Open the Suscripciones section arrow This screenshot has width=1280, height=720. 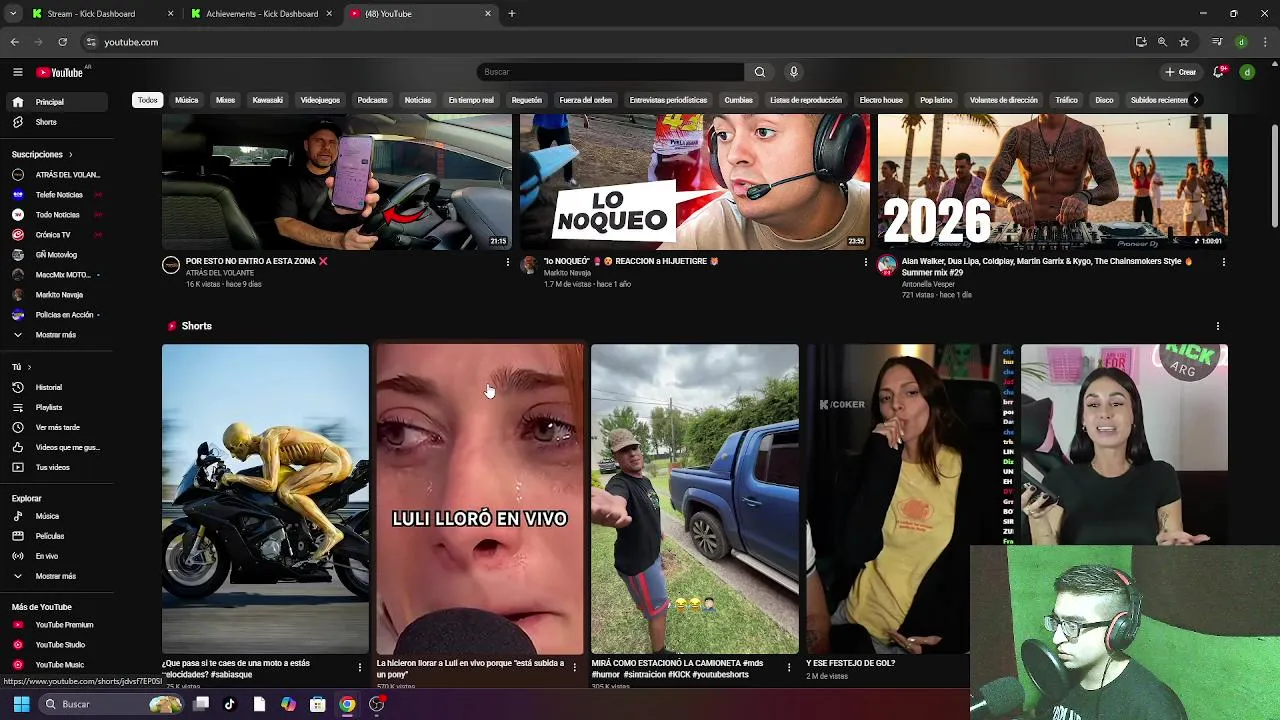point(70,155)
